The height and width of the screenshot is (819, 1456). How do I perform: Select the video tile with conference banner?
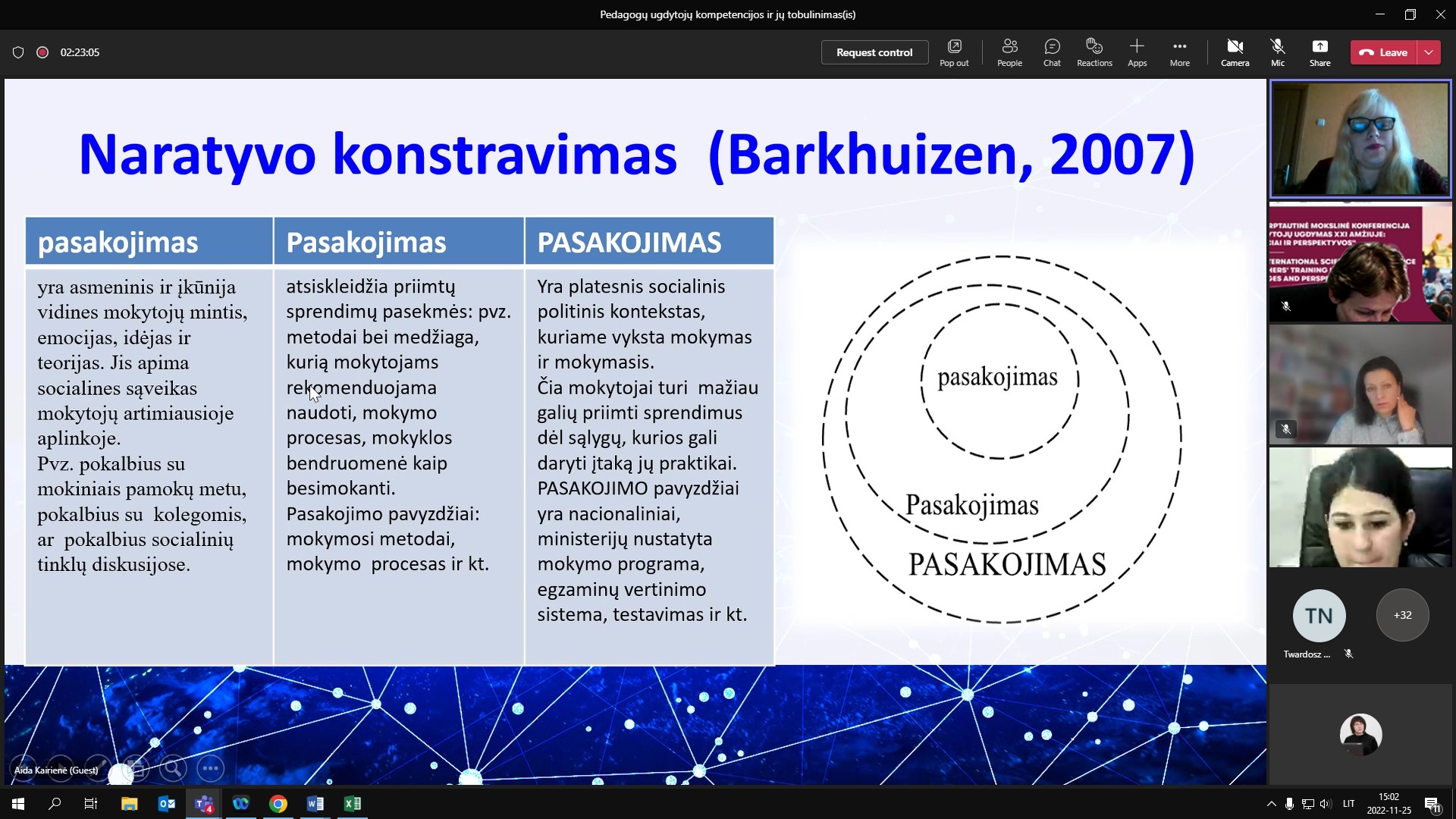(x=1360, y=262)
